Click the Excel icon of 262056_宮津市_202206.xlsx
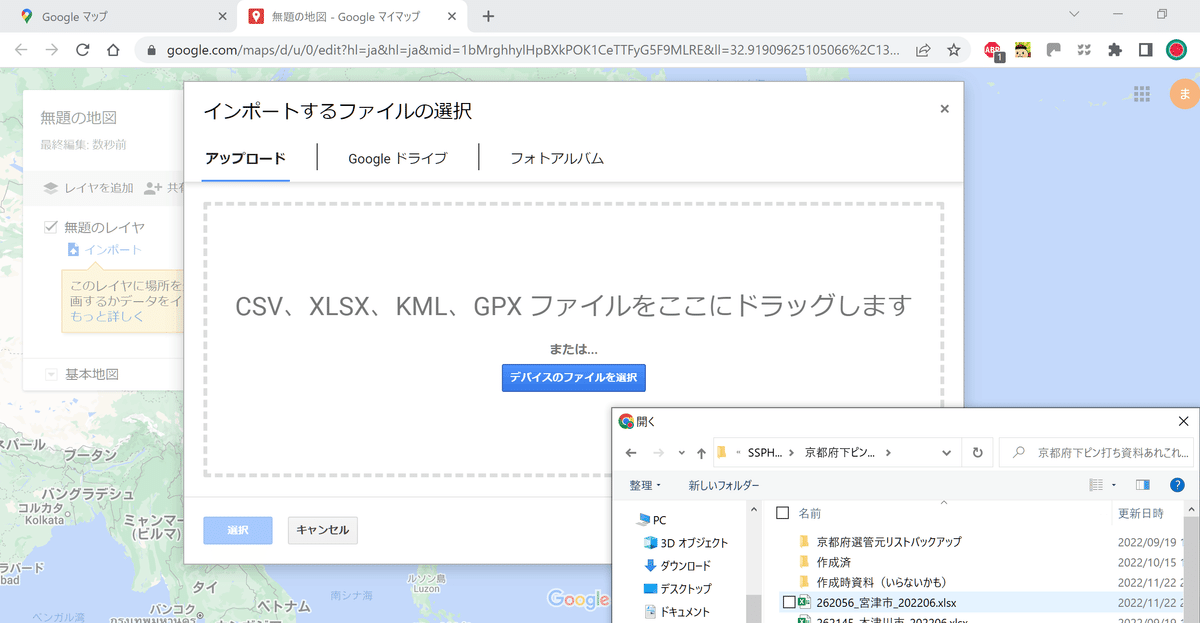Viewport: 1200px width, 623px height. 804,602
